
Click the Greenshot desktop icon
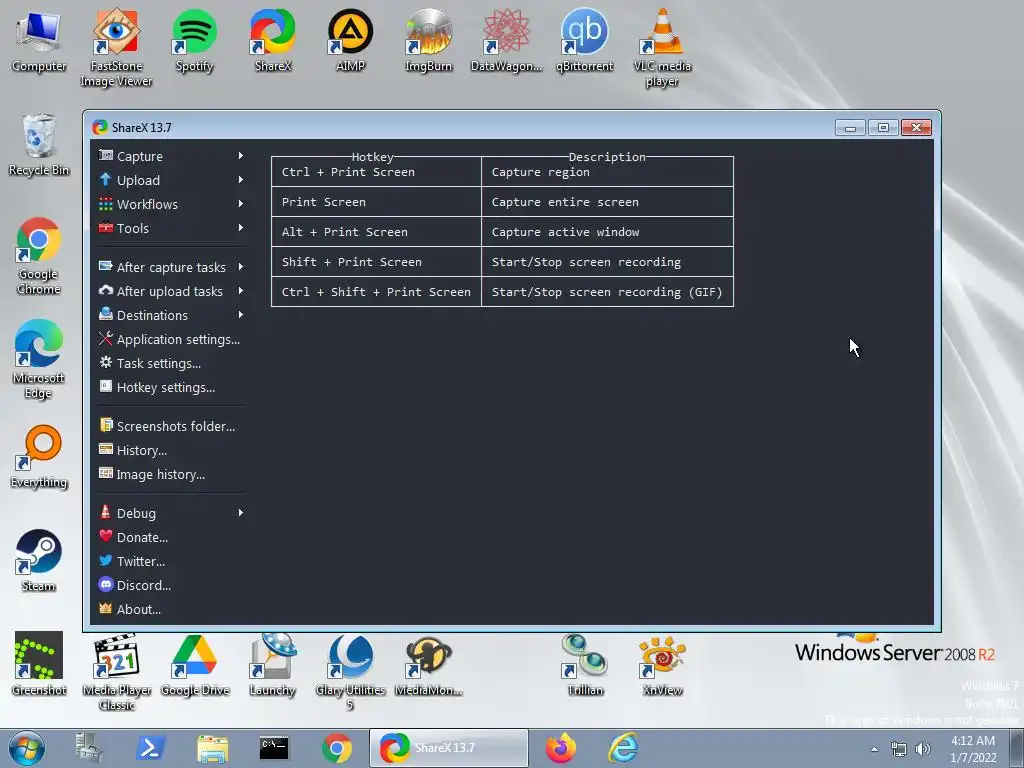pos(39,664)
